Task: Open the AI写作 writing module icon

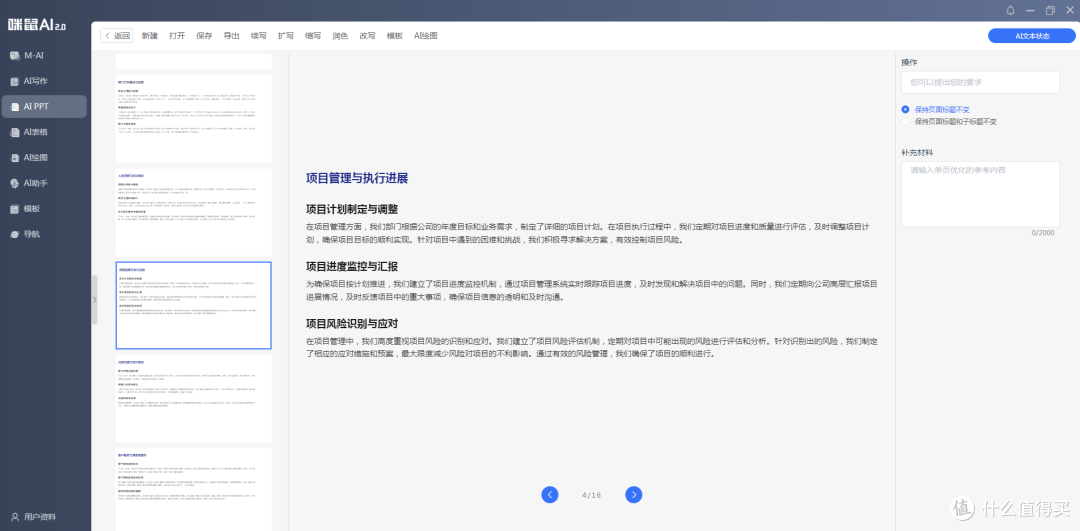Action: coord(14,81)
